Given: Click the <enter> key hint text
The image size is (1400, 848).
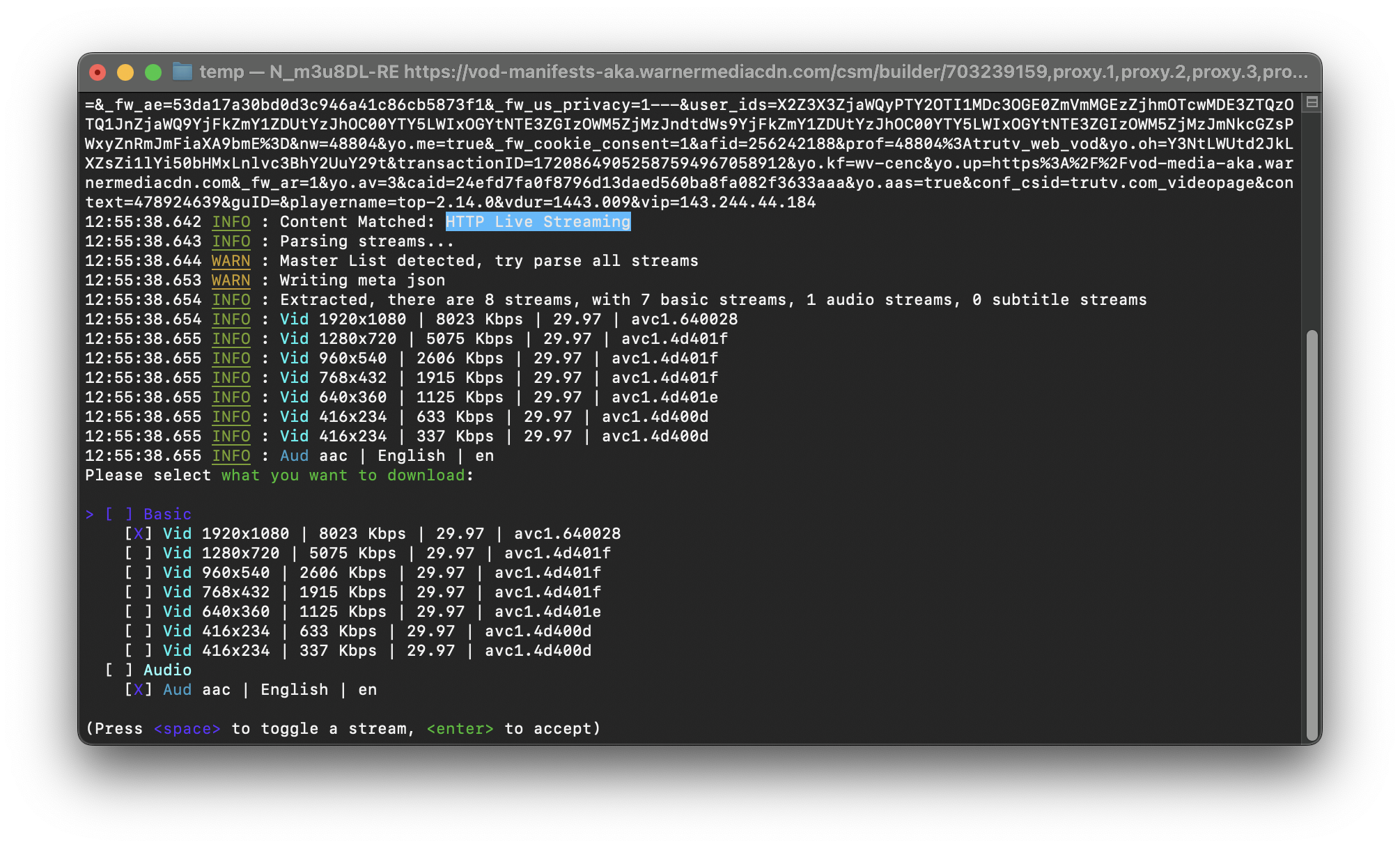Looking at the screenshot, I should point(460,729).
